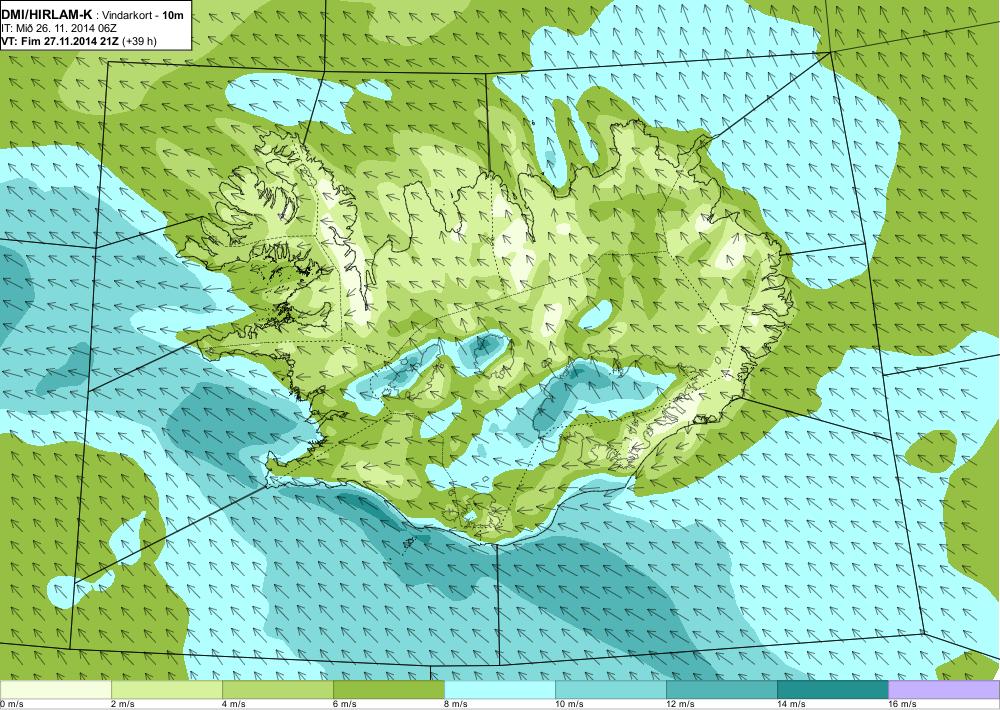
Task: Click the light cyan 8–10 m/s legend swatch
Action: click(x=499, y=690)
